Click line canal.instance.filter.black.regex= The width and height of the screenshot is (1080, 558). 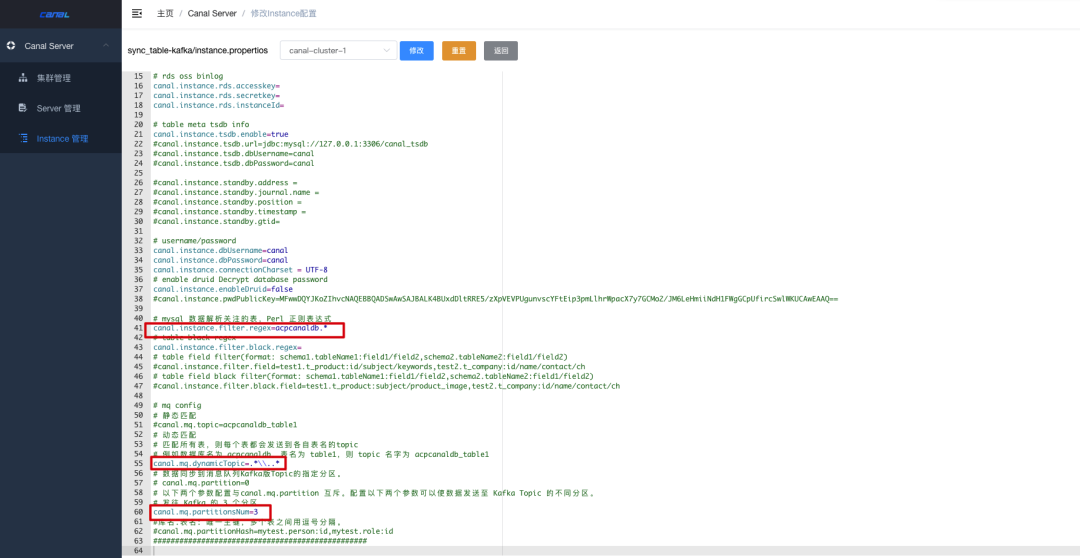point(227,348)
